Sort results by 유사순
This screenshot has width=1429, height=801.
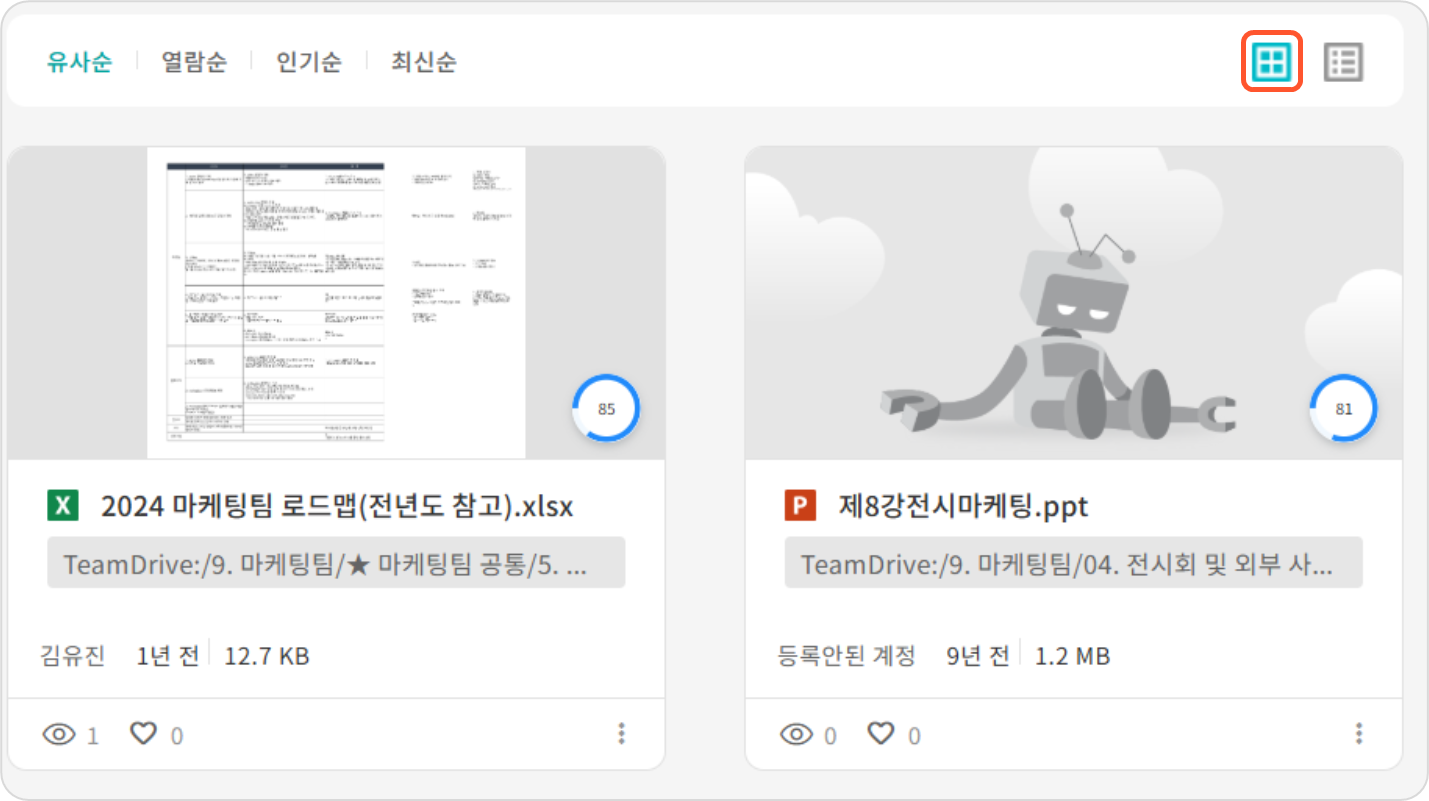(x=79, y=62)
